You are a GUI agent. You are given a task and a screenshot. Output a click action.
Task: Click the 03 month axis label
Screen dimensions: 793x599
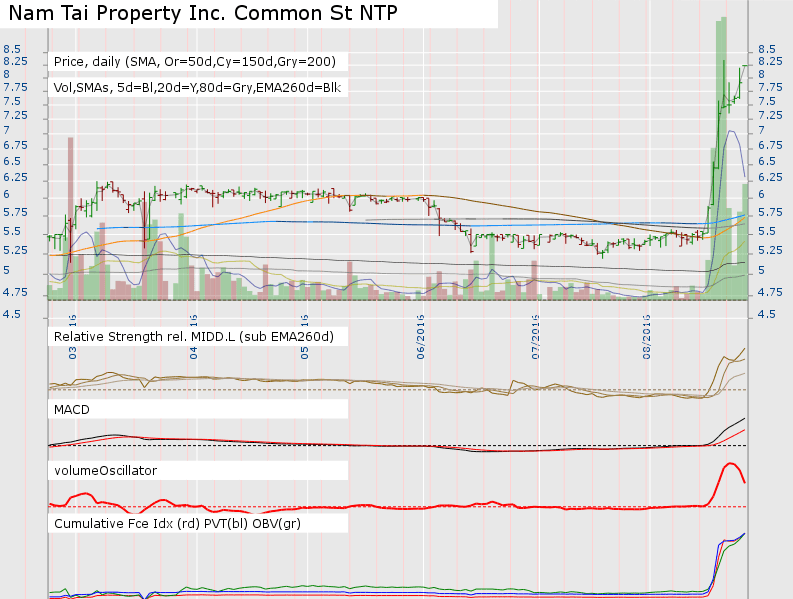pos(72,353)
